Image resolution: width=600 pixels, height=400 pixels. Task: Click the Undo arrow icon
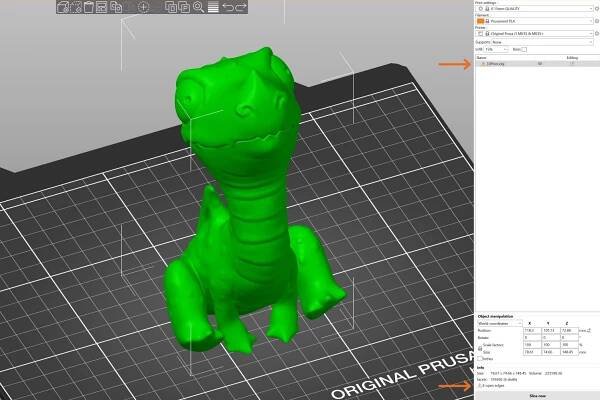pyautogui.click(x=228, y=7)
